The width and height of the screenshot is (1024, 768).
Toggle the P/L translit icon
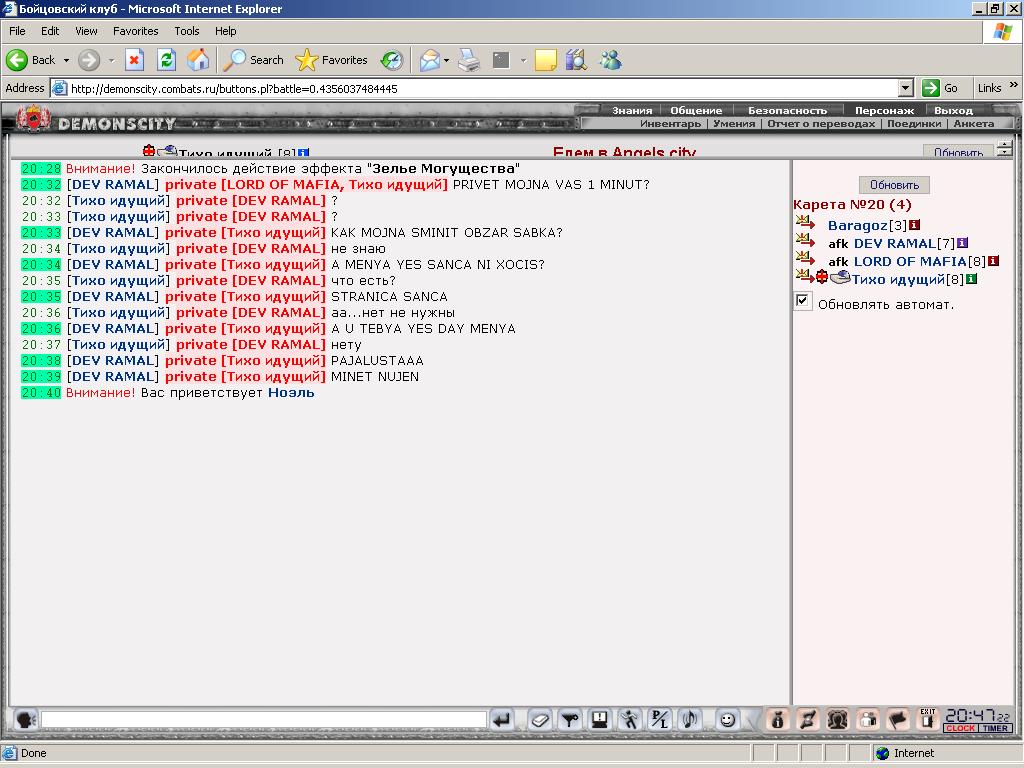(x=660, y=720)
